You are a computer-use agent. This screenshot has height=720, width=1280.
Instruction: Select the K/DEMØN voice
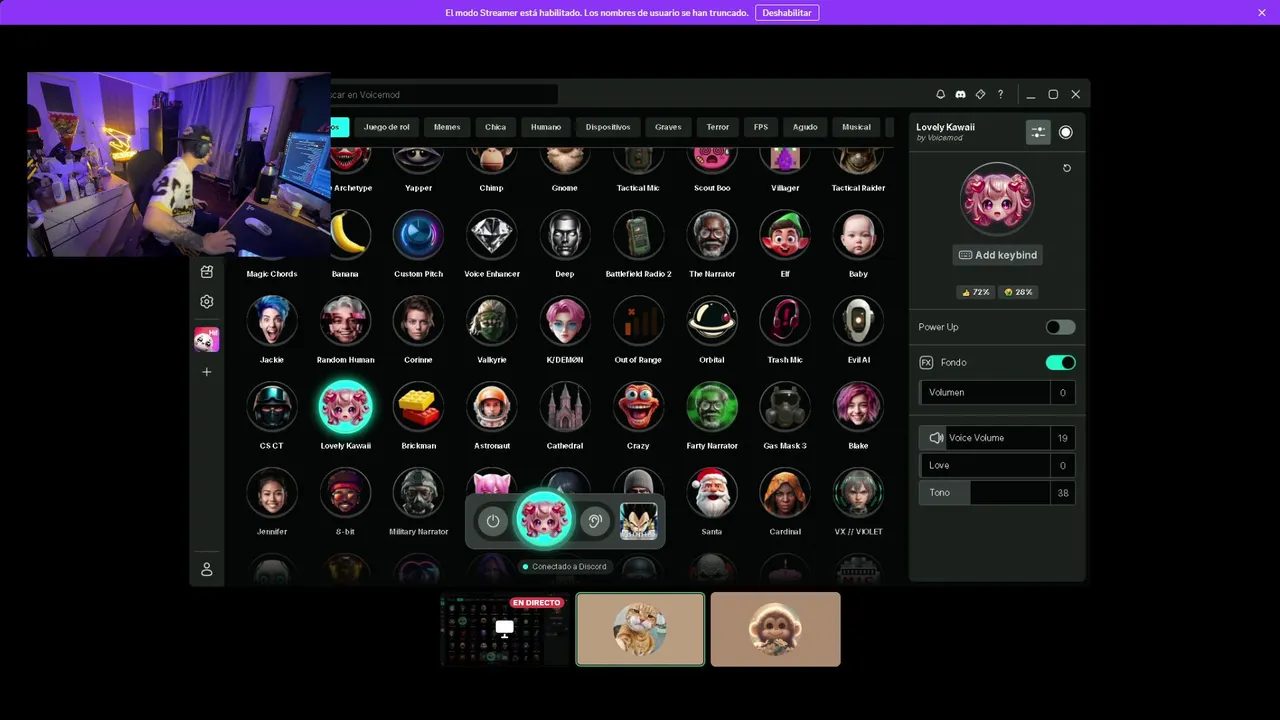(565, 321)
